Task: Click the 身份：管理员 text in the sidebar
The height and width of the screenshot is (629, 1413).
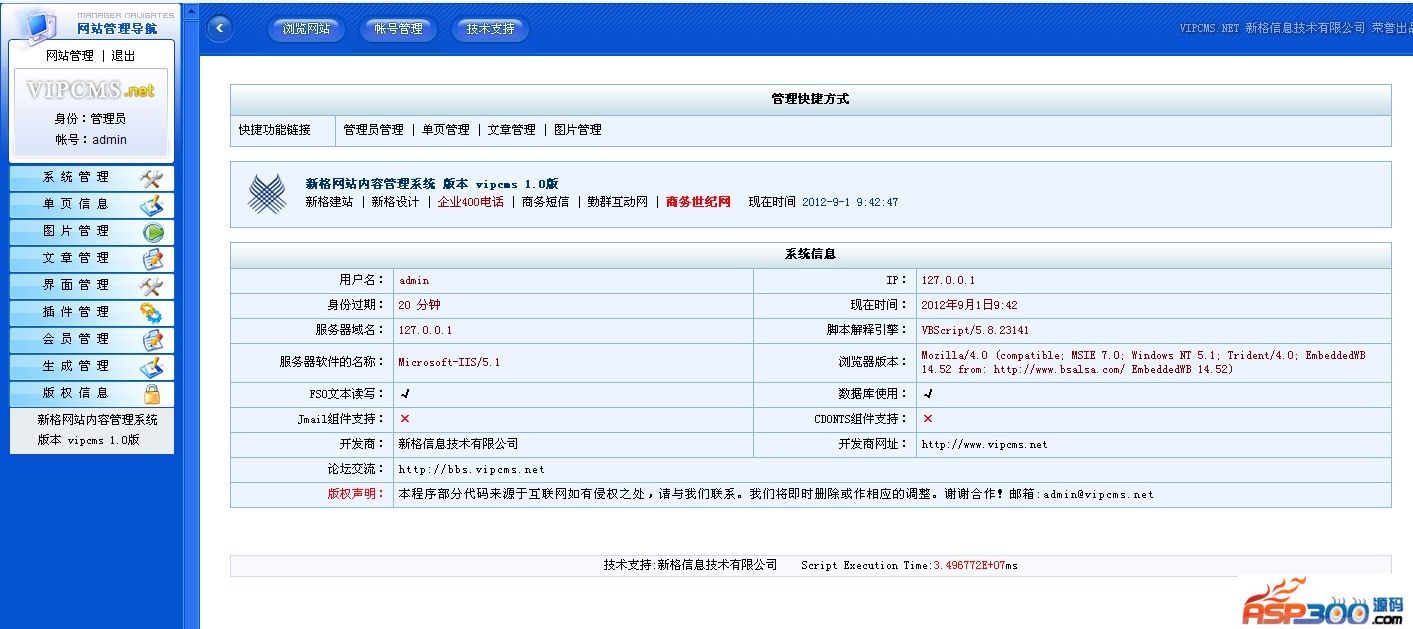Action: [x=91, y=119]
